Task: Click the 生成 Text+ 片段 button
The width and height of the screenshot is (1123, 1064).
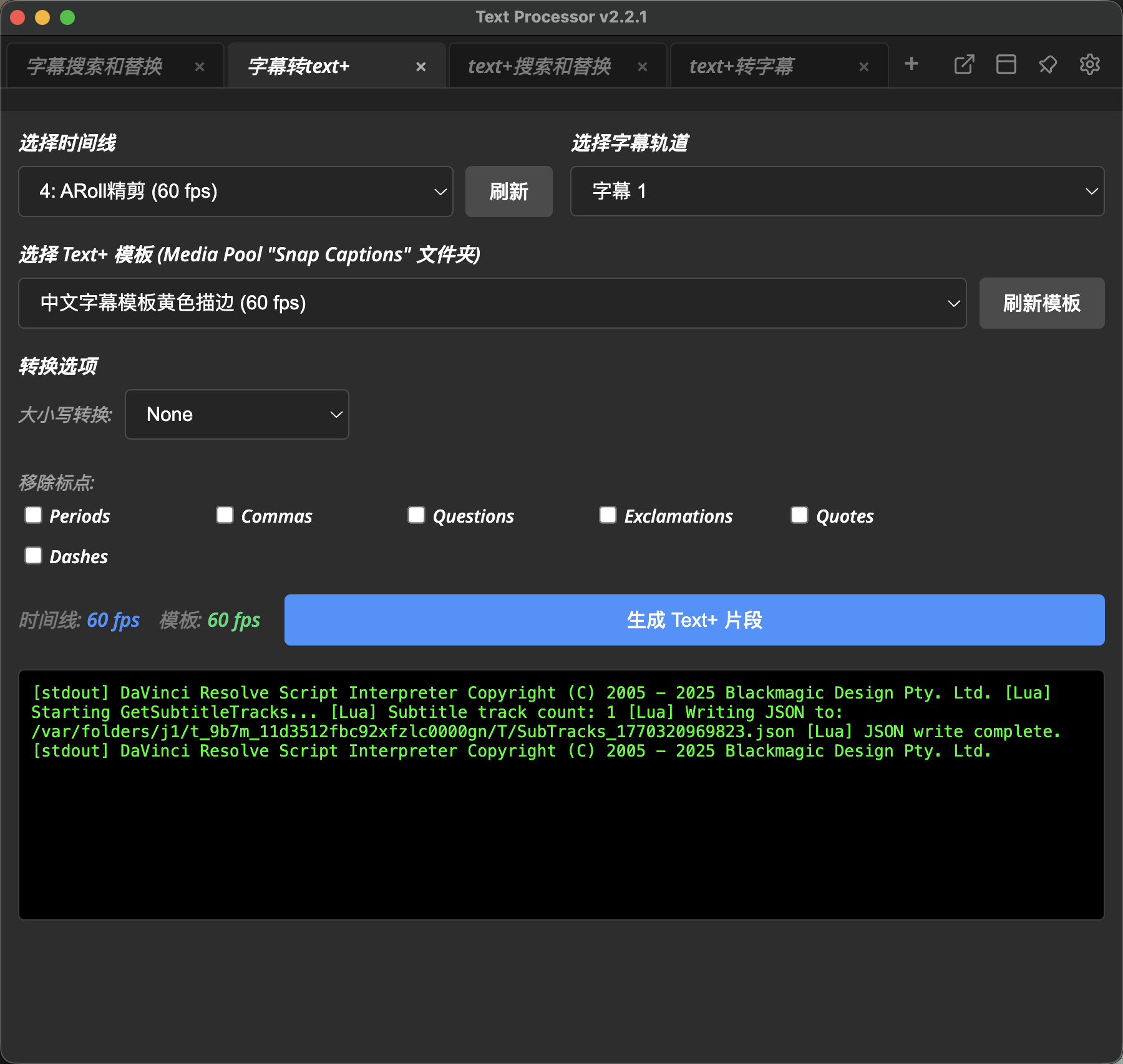Action: 694,620
